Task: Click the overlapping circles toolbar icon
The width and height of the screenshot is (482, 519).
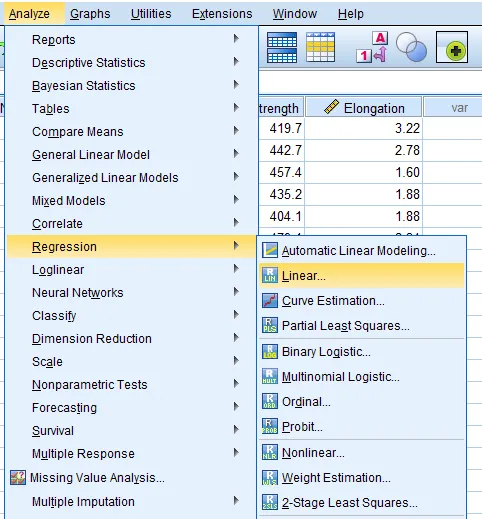Action: coord(411,47)
